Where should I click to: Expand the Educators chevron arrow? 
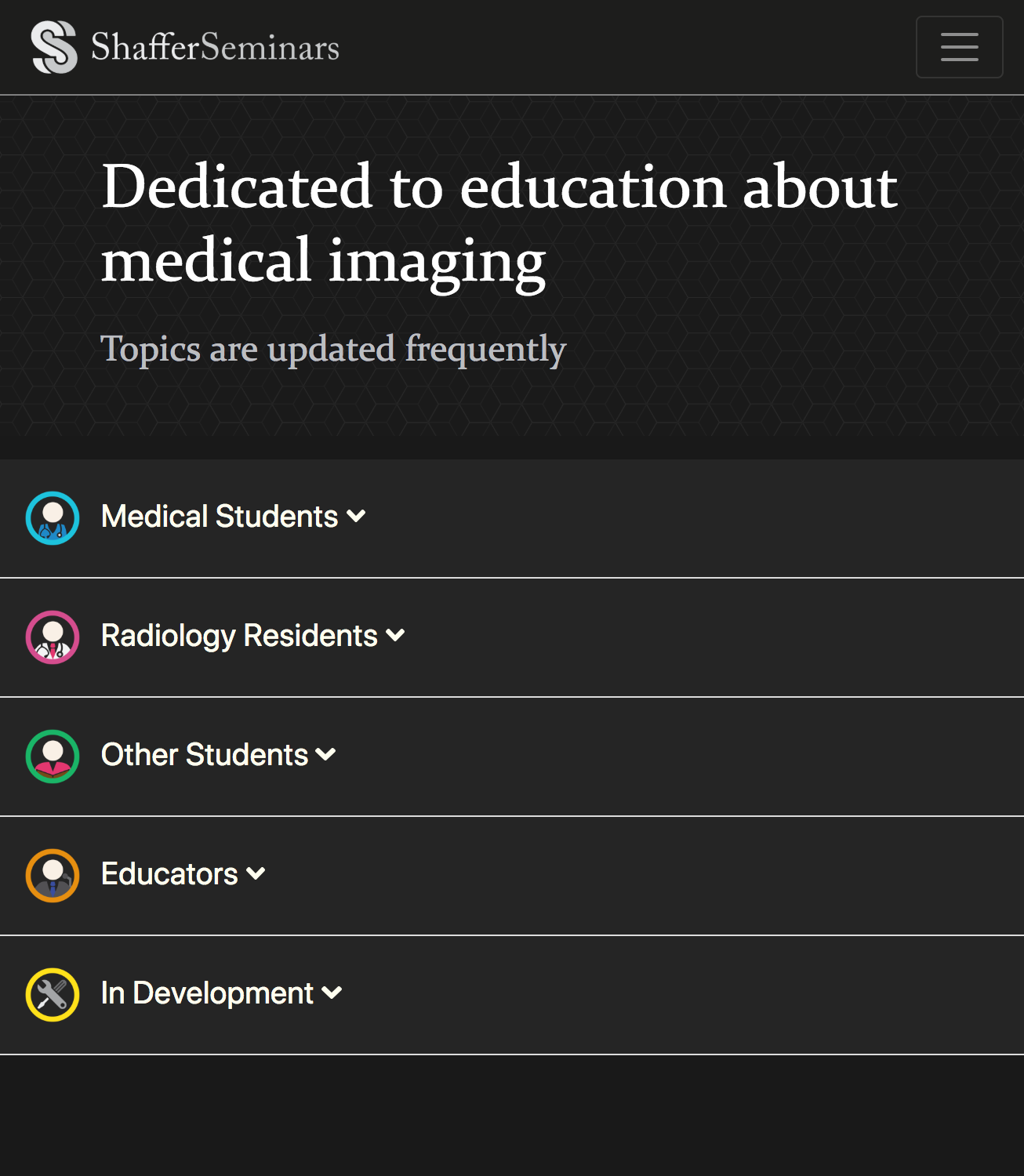[x=256, y=874]
